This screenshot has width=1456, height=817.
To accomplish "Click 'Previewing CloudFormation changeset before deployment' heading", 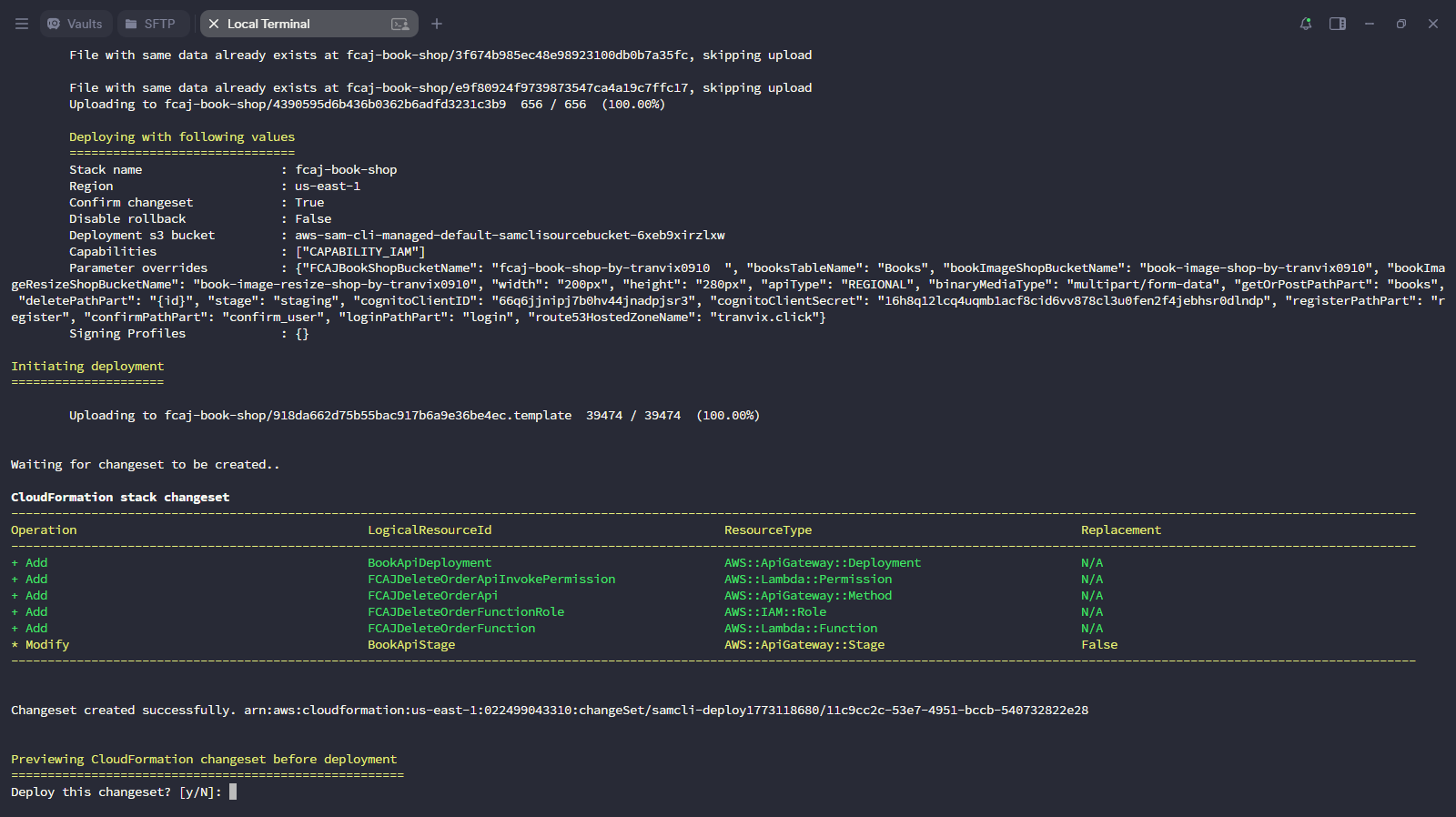I will [x=204, y=759].
